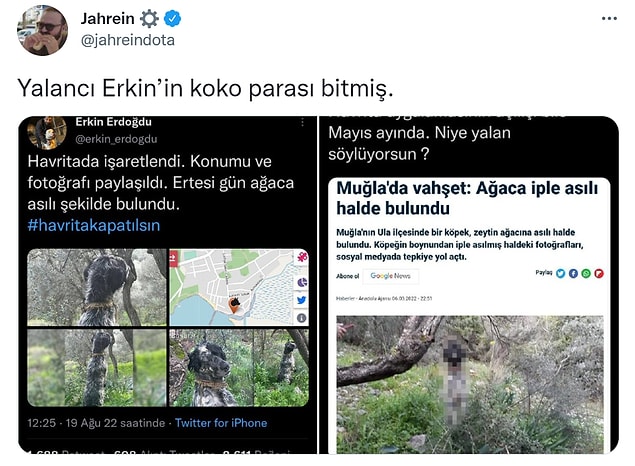Click the gear emoji beside Jahrein

[x=149, y=19]
